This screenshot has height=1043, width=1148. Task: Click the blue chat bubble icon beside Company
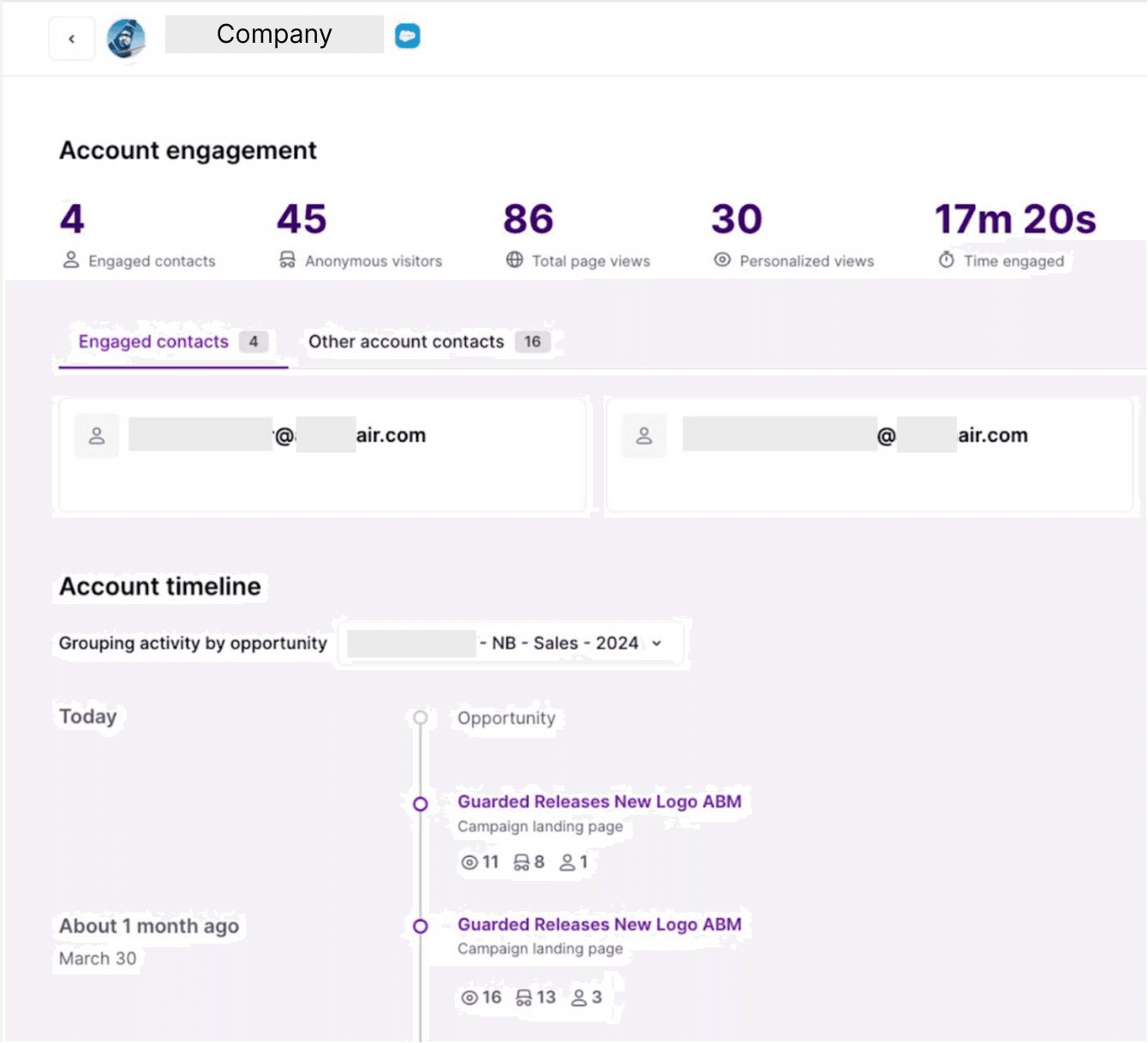[x=408, y=35]
